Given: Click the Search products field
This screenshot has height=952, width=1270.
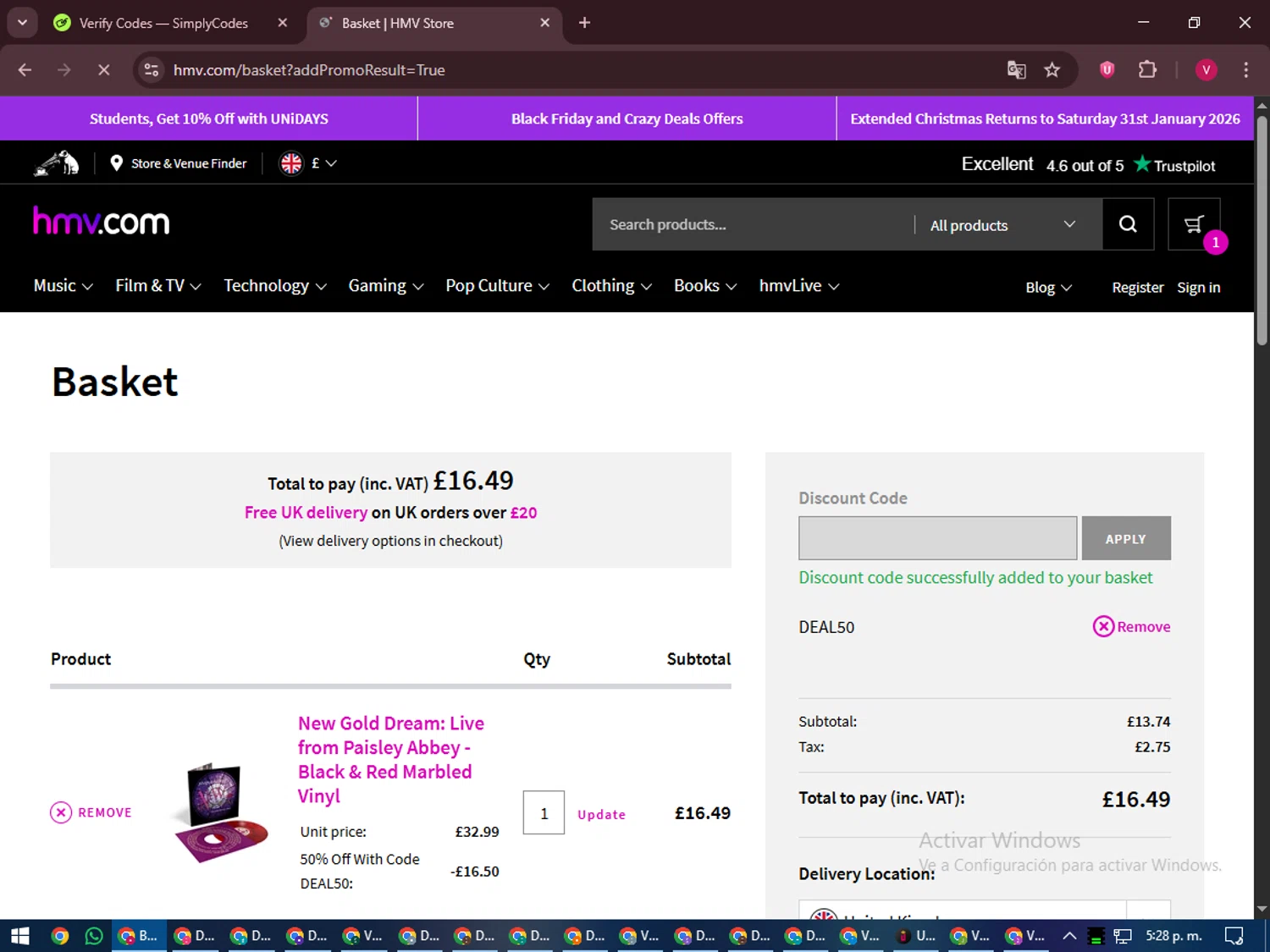Looking at the screenshot, I should click(754, 224).
